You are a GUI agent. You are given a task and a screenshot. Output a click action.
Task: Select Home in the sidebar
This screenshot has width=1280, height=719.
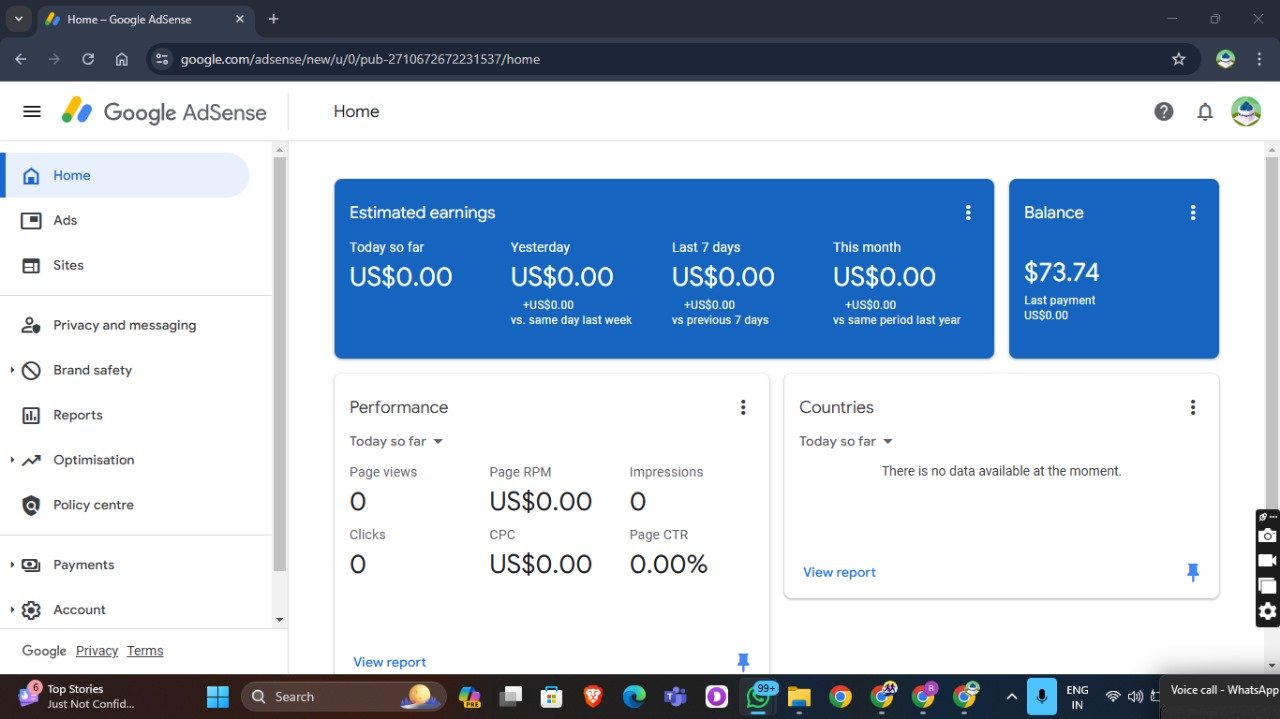(126, 175)
